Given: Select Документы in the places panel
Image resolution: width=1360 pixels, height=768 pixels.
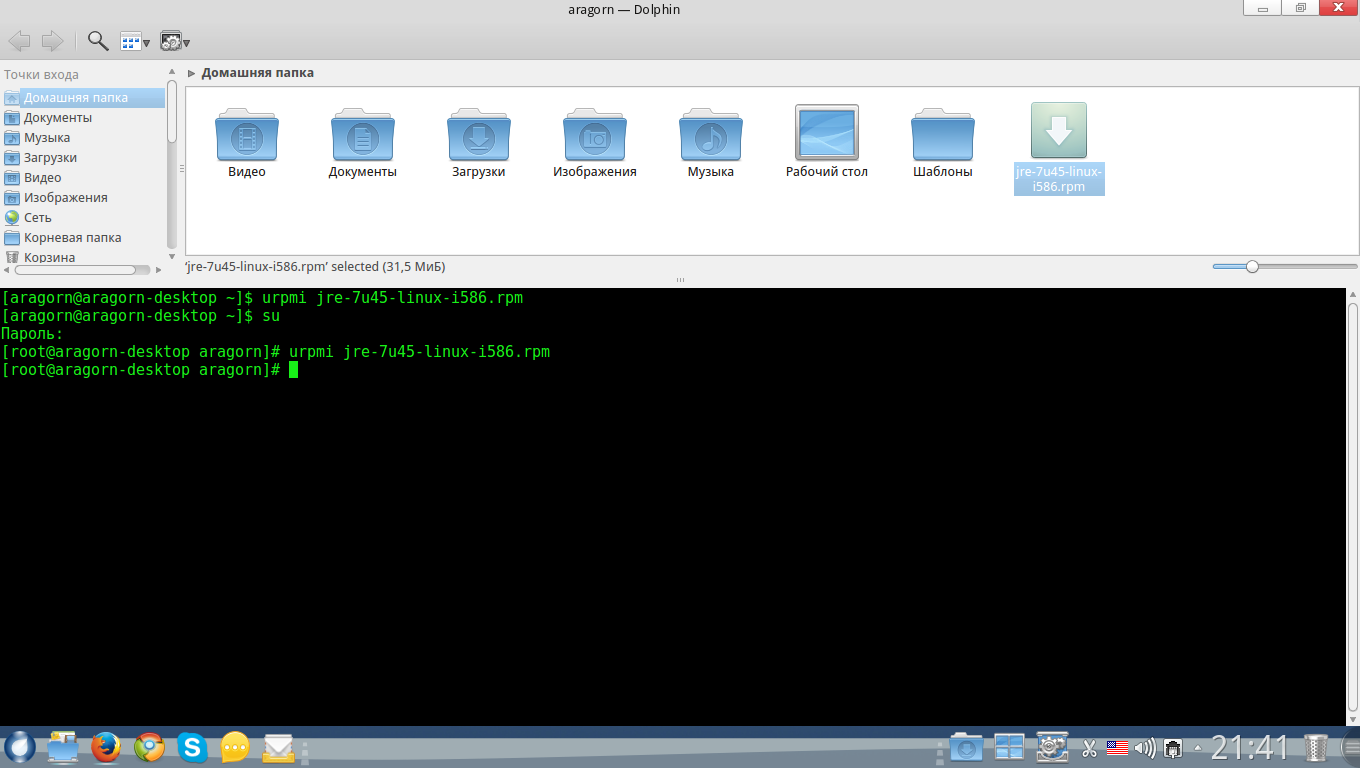Looking at the screenshot, I should tap(58, 118).
